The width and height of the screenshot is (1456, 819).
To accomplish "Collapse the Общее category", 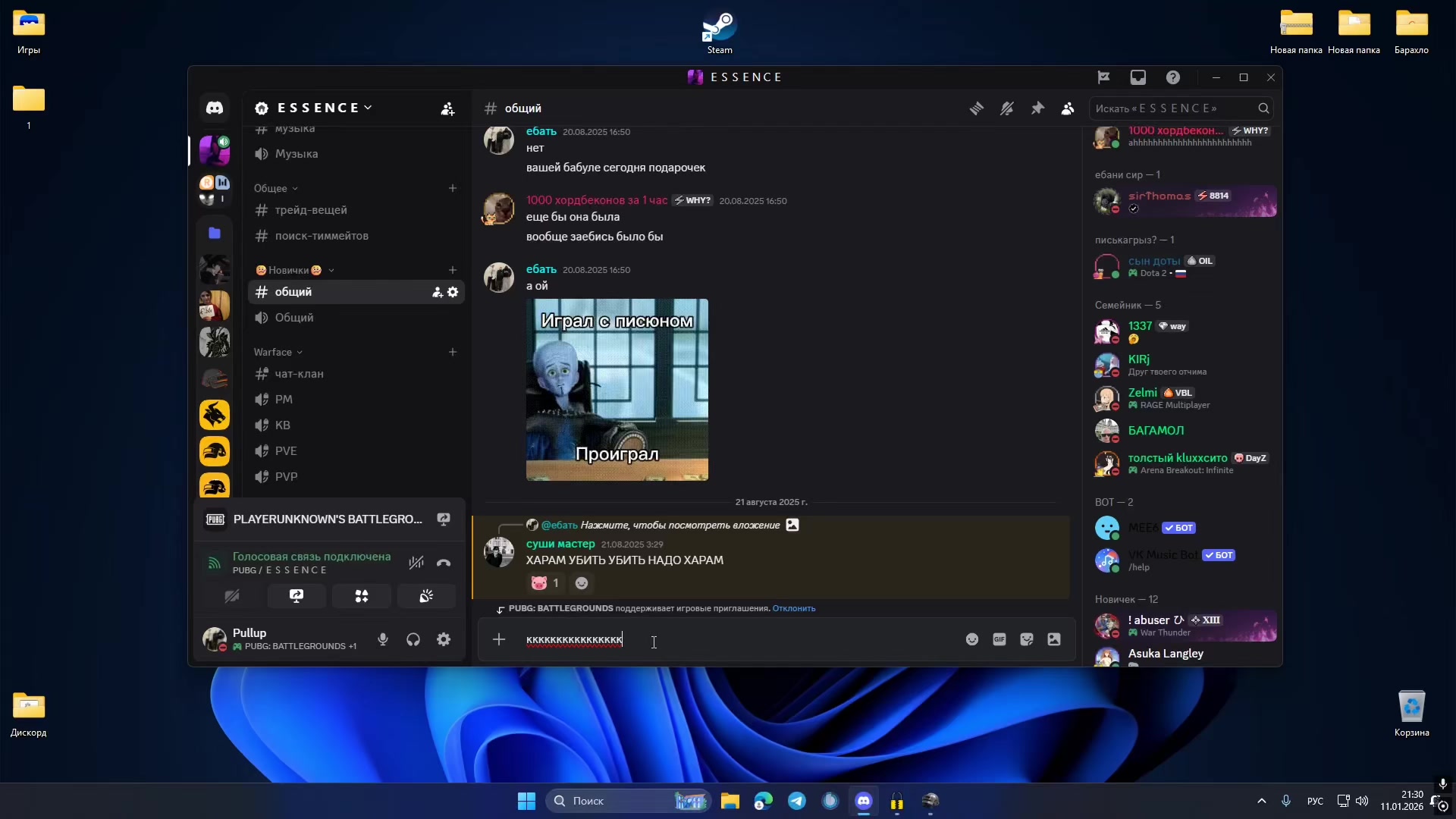I will point(276,188).
